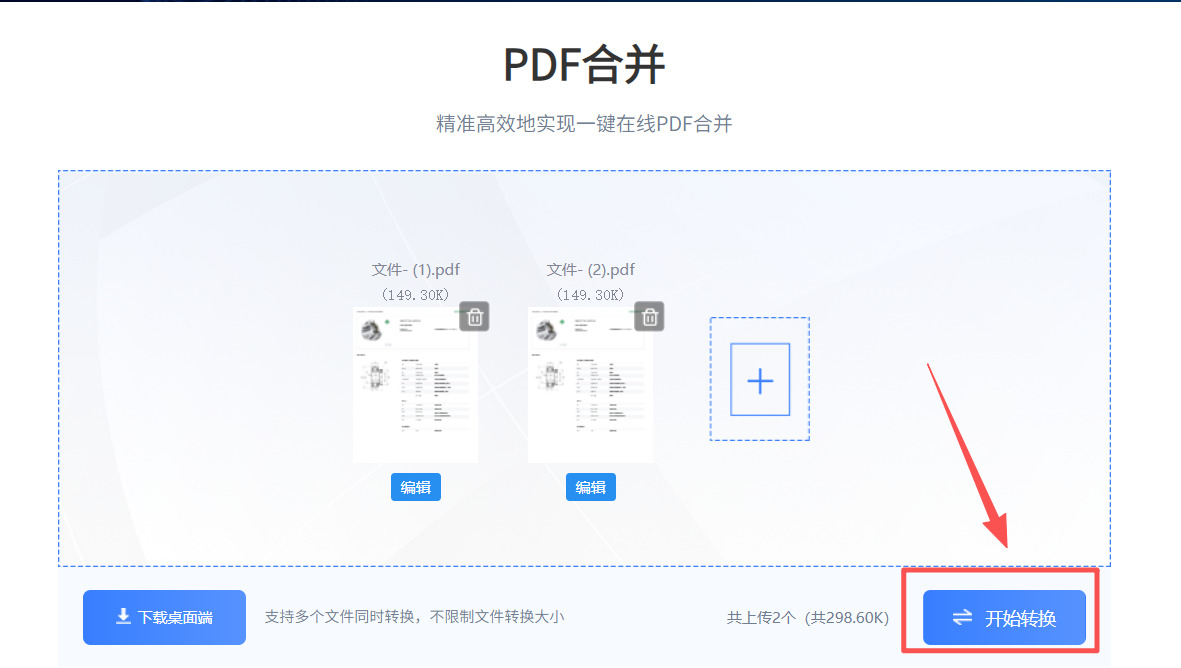Open 编辑 for 文件- (2).pdf
Screen dimensions: 1181x668
590,487
